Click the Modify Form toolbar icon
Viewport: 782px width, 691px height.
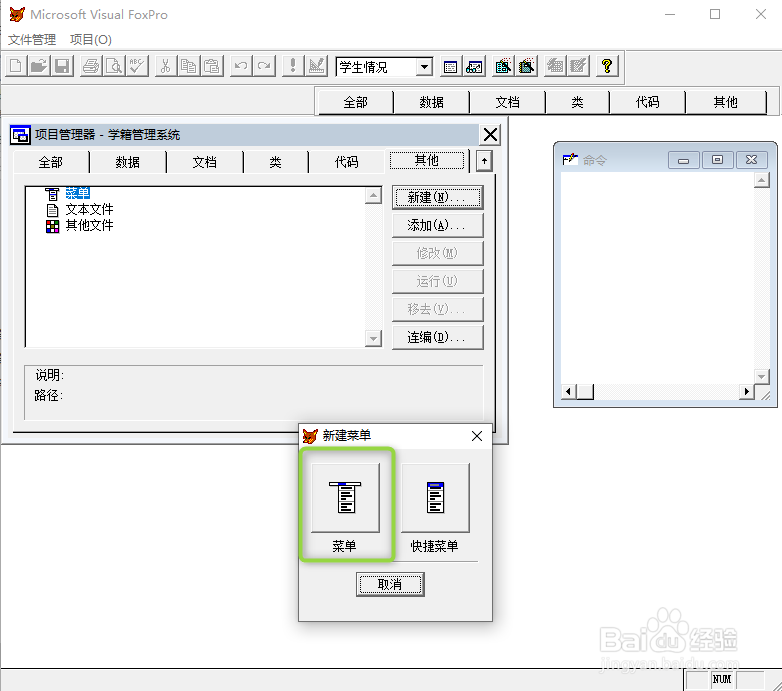(316, 66)
